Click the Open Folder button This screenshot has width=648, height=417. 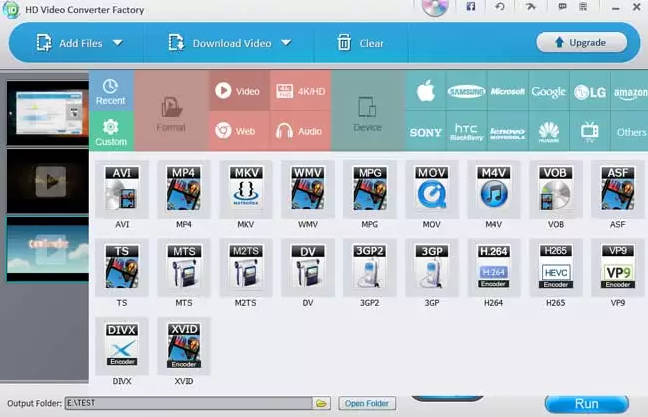pyautogui.click(x=366, y=404)
